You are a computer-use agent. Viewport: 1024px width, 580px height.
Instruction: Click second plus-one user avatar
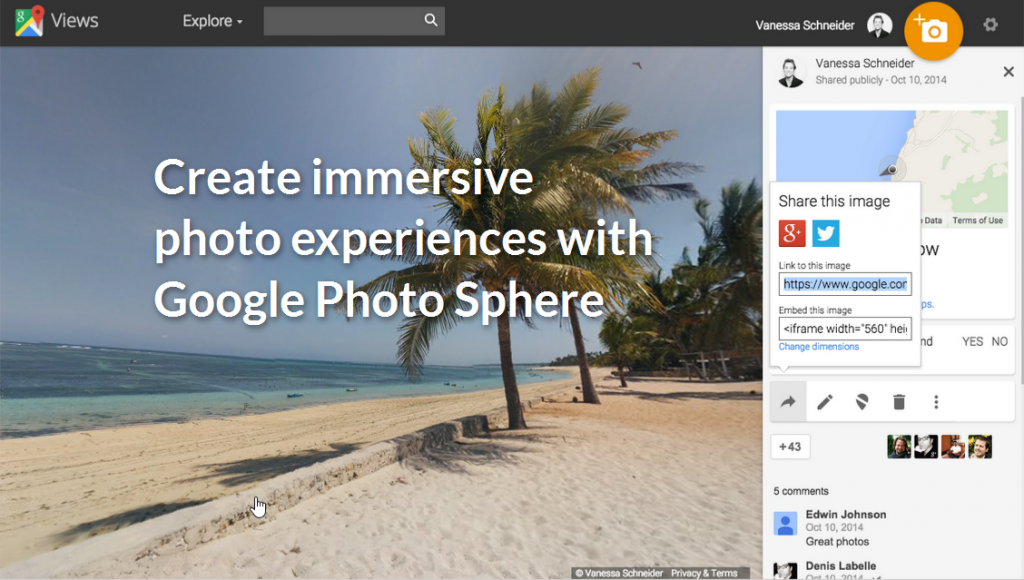point(926,447)
